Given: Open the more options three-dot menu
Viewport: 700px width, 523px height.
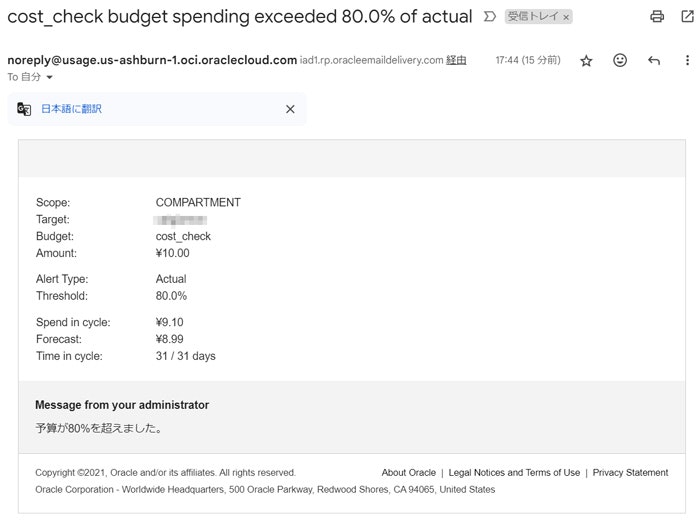Looking at the screenshot, I should pos(687,61).
